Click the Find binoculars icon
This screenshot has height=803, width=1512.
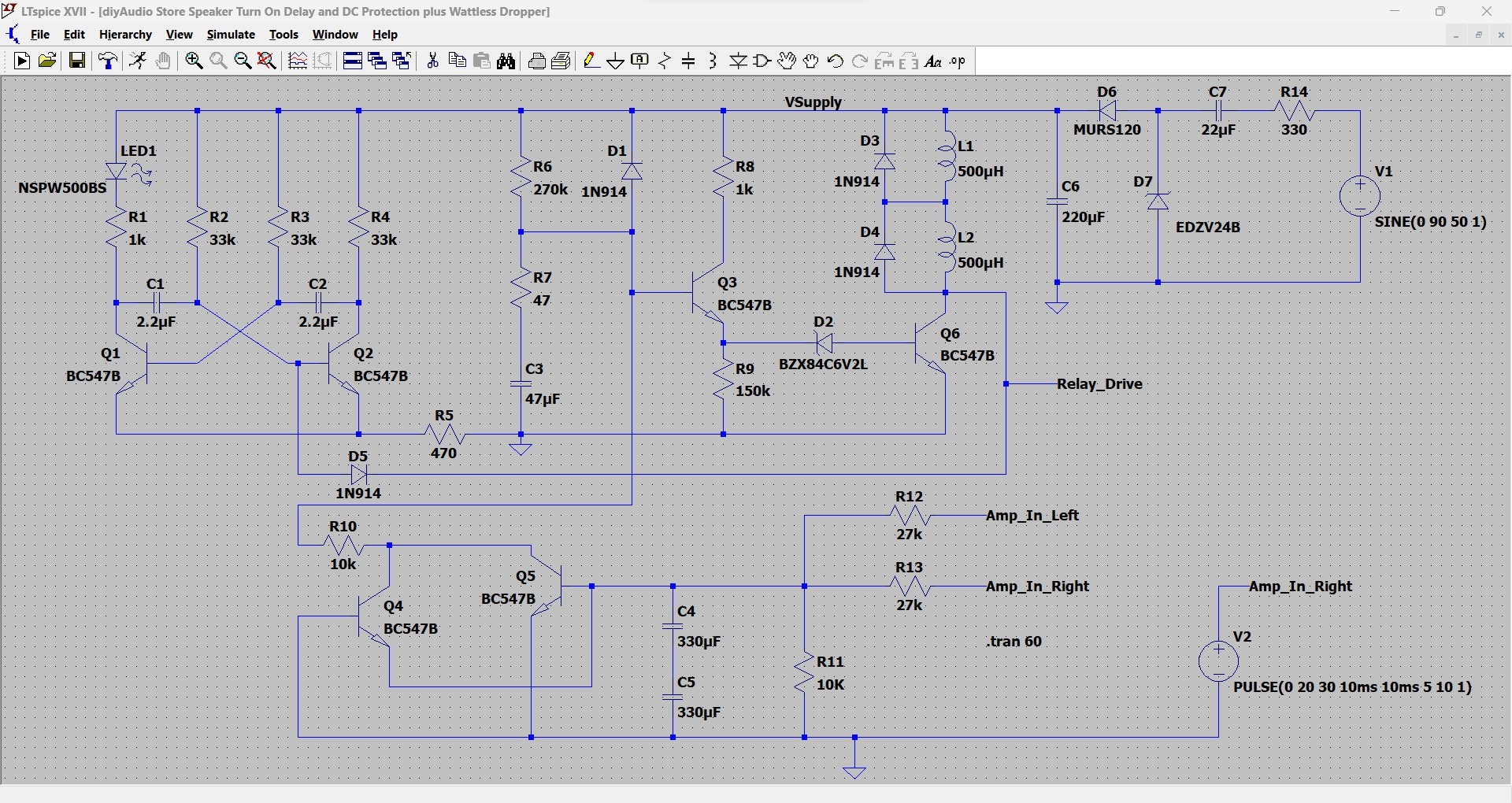coord(506,61)
